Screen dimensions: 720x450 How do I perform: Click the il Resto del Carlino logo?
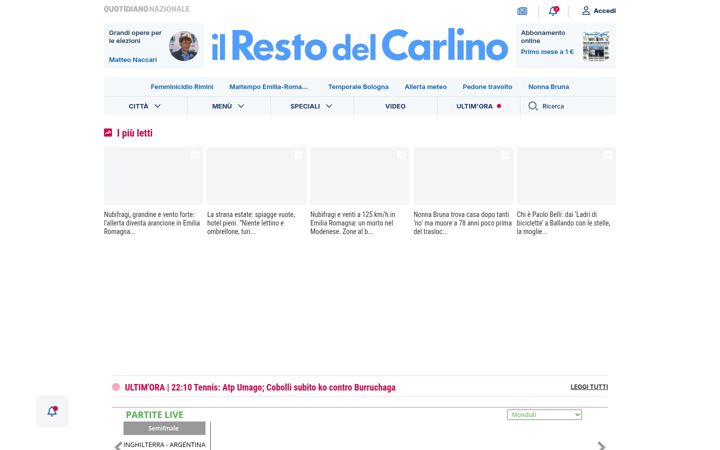(360, 45)
